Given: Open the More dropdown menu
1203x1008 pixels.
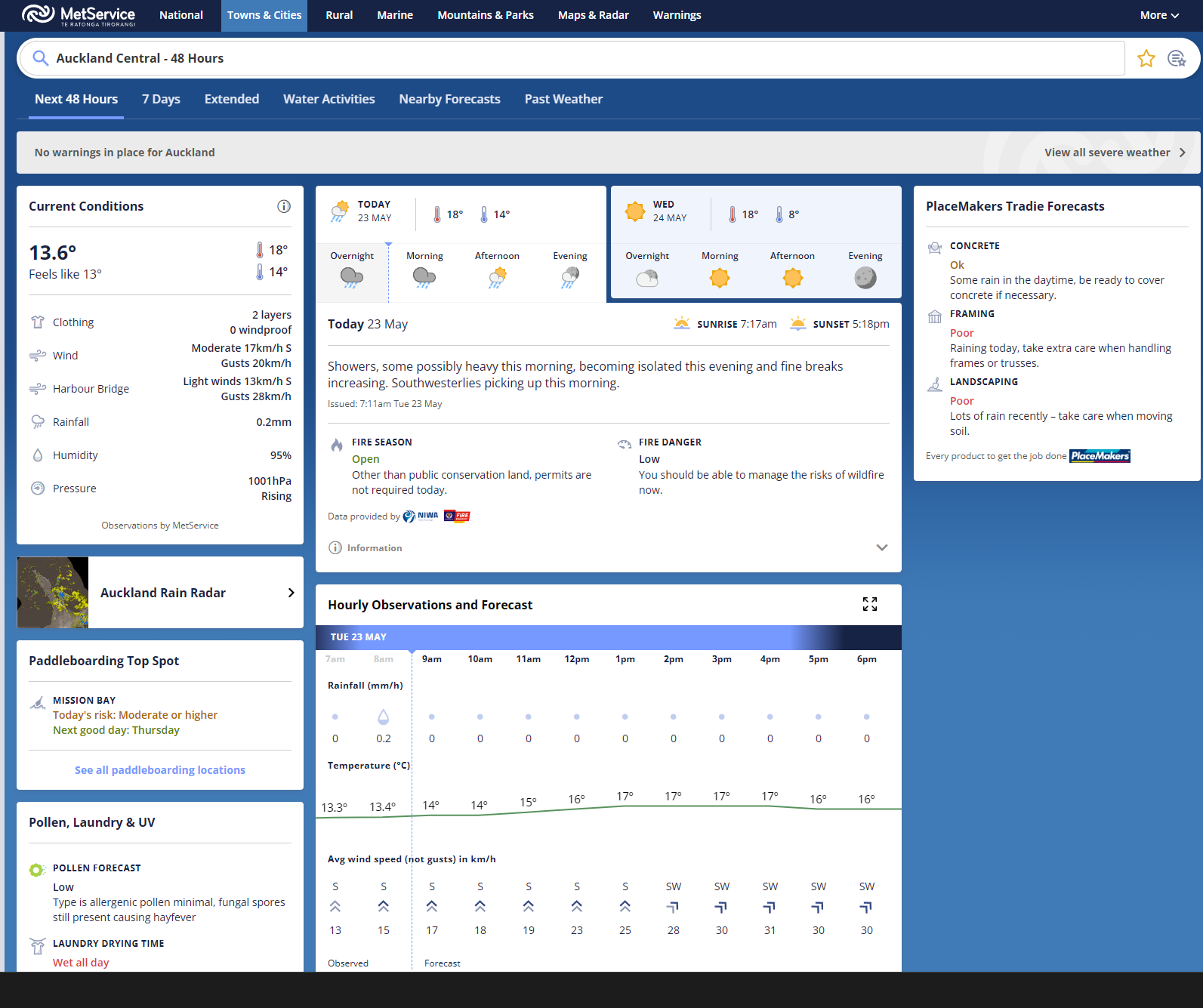Looking at the screenshot, I should coord(1158,15).
